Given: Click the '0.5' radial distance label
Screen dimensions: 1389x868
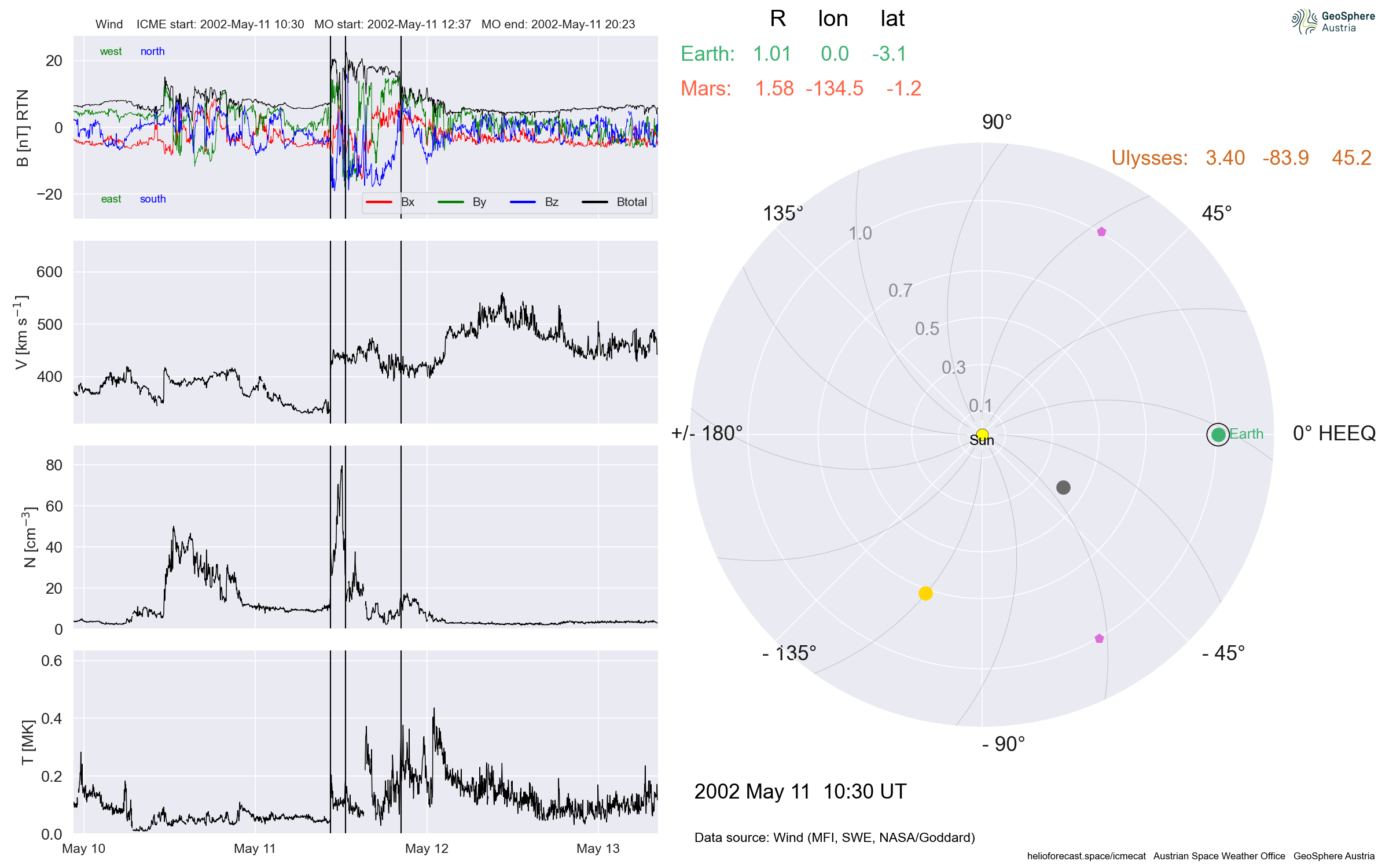Looking at the screenshot, I should click(927, 329).
